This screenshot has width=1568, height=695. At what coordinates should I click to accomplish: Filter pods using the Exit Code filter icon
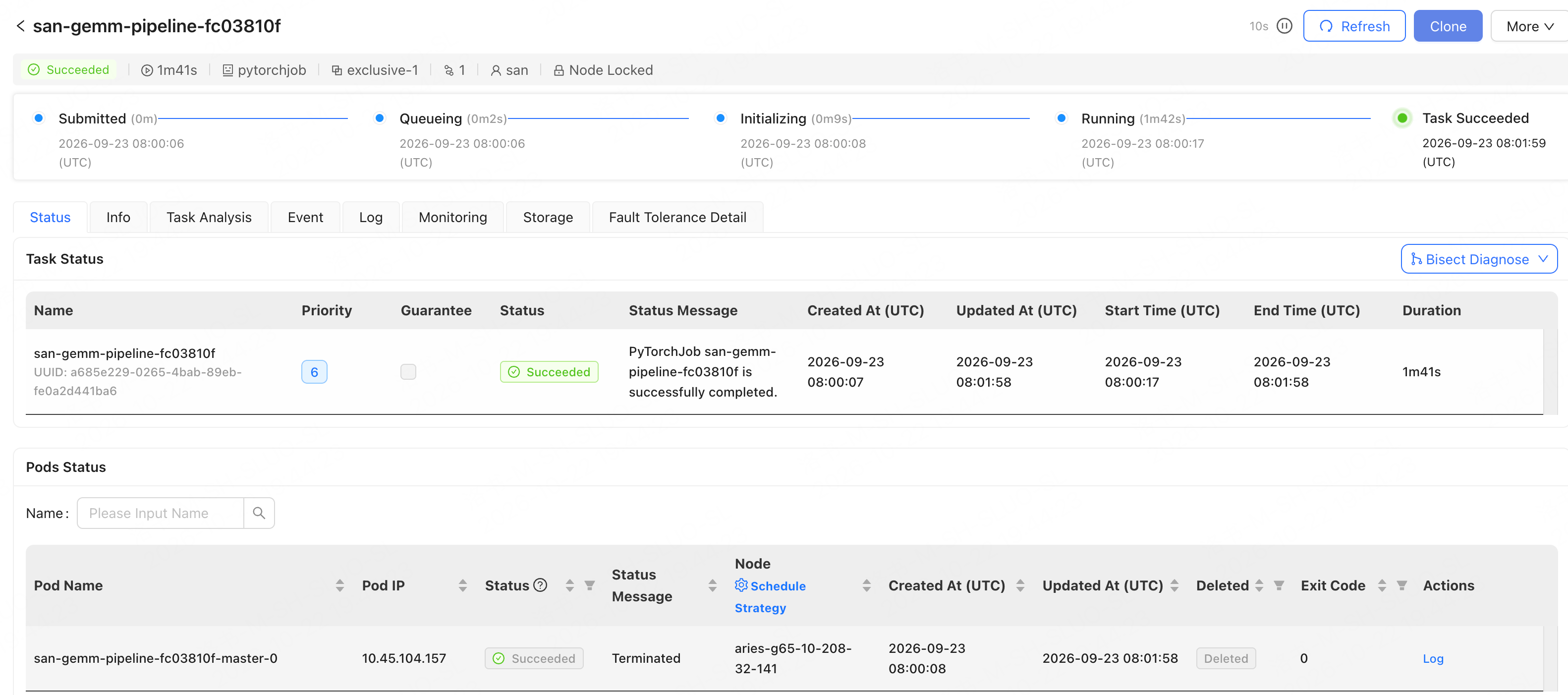coord(1402,585)
